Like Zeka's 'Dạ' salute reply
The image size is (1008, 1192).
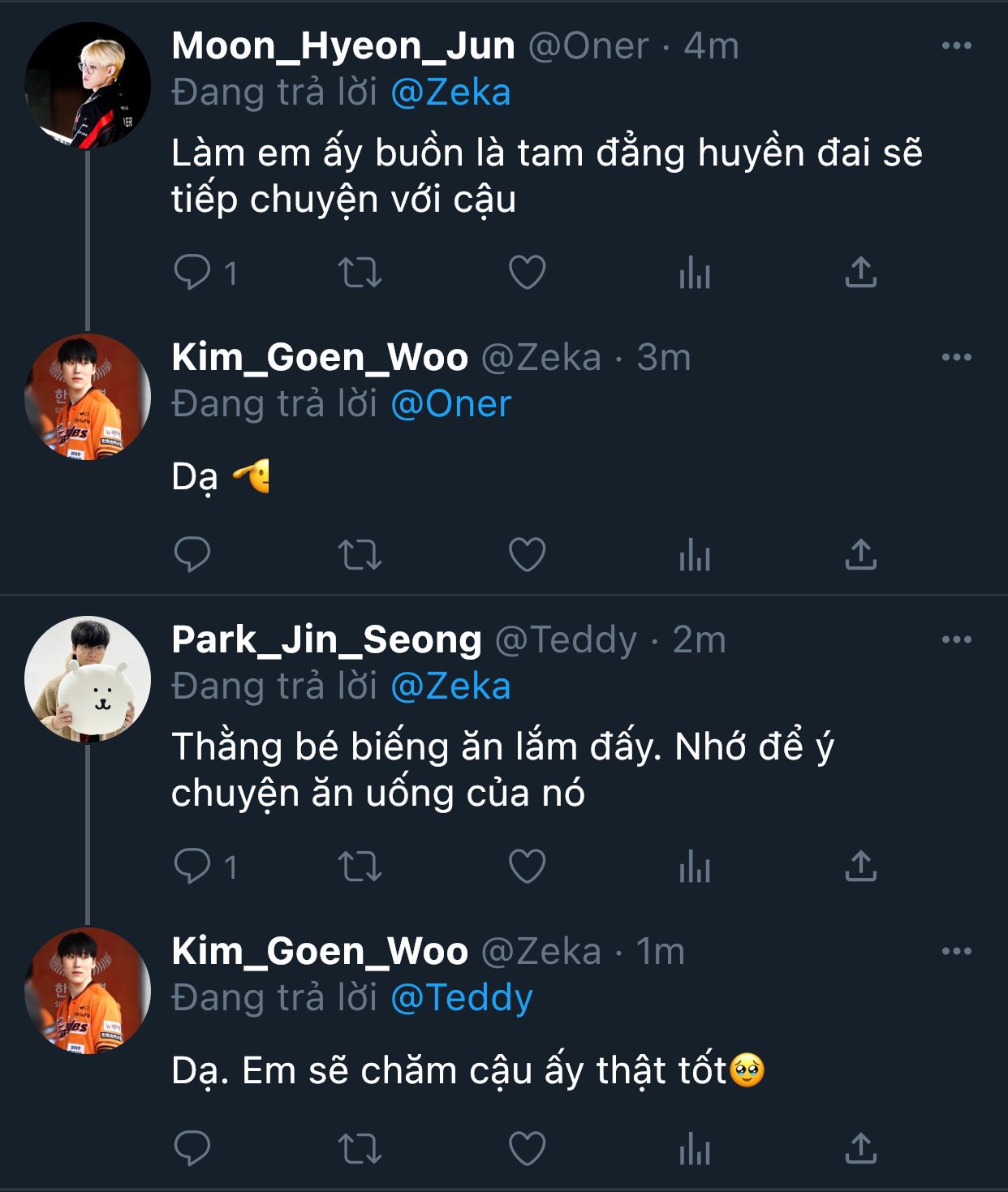tap(527, 555)
